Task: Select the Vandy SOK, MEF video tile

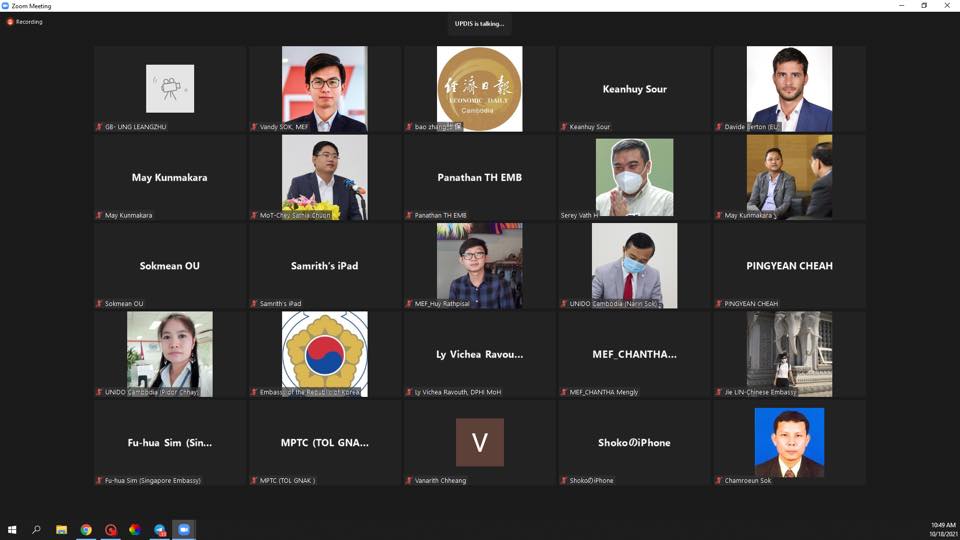Action: 324,89
